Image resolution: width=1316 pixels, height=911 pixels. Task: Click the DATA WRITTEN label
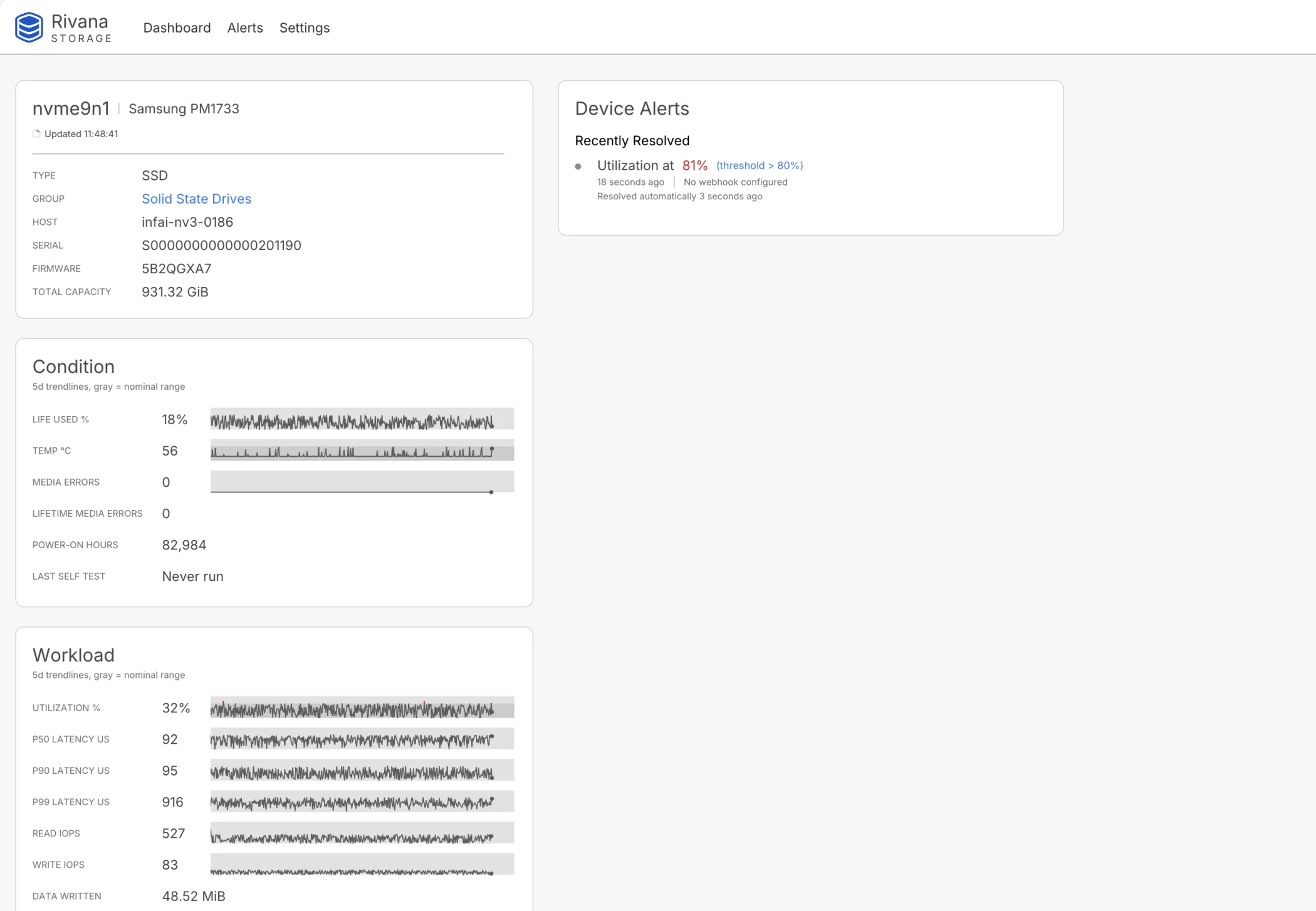click(x=67, y=896)
